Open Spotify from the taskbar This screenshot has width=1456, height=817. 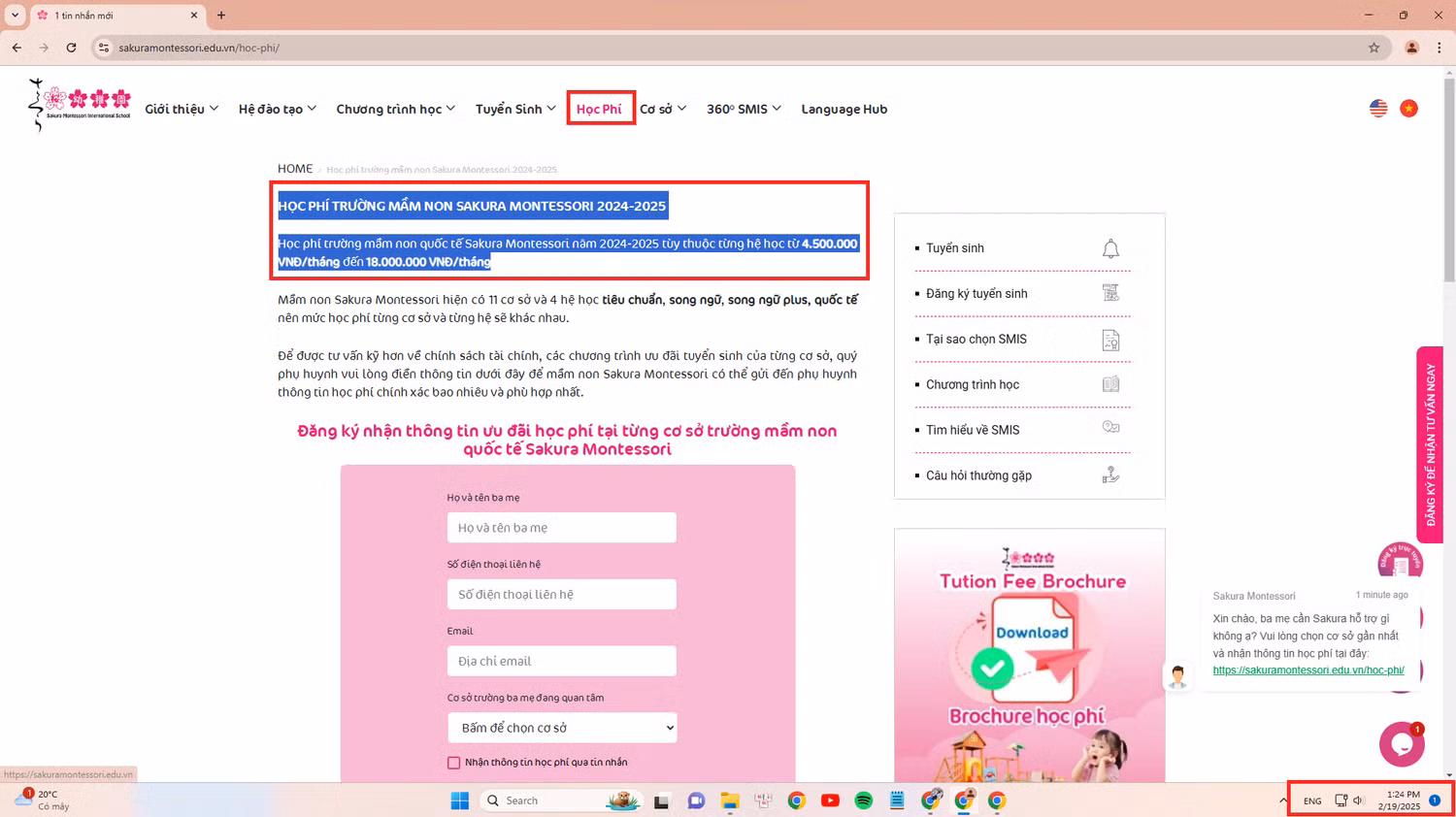863,801
